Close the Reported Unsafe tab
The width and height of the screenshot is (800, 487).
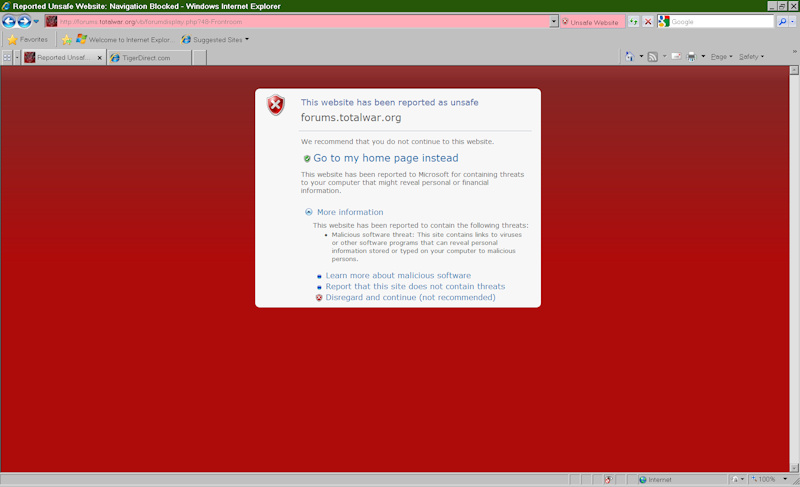(99, 58)
